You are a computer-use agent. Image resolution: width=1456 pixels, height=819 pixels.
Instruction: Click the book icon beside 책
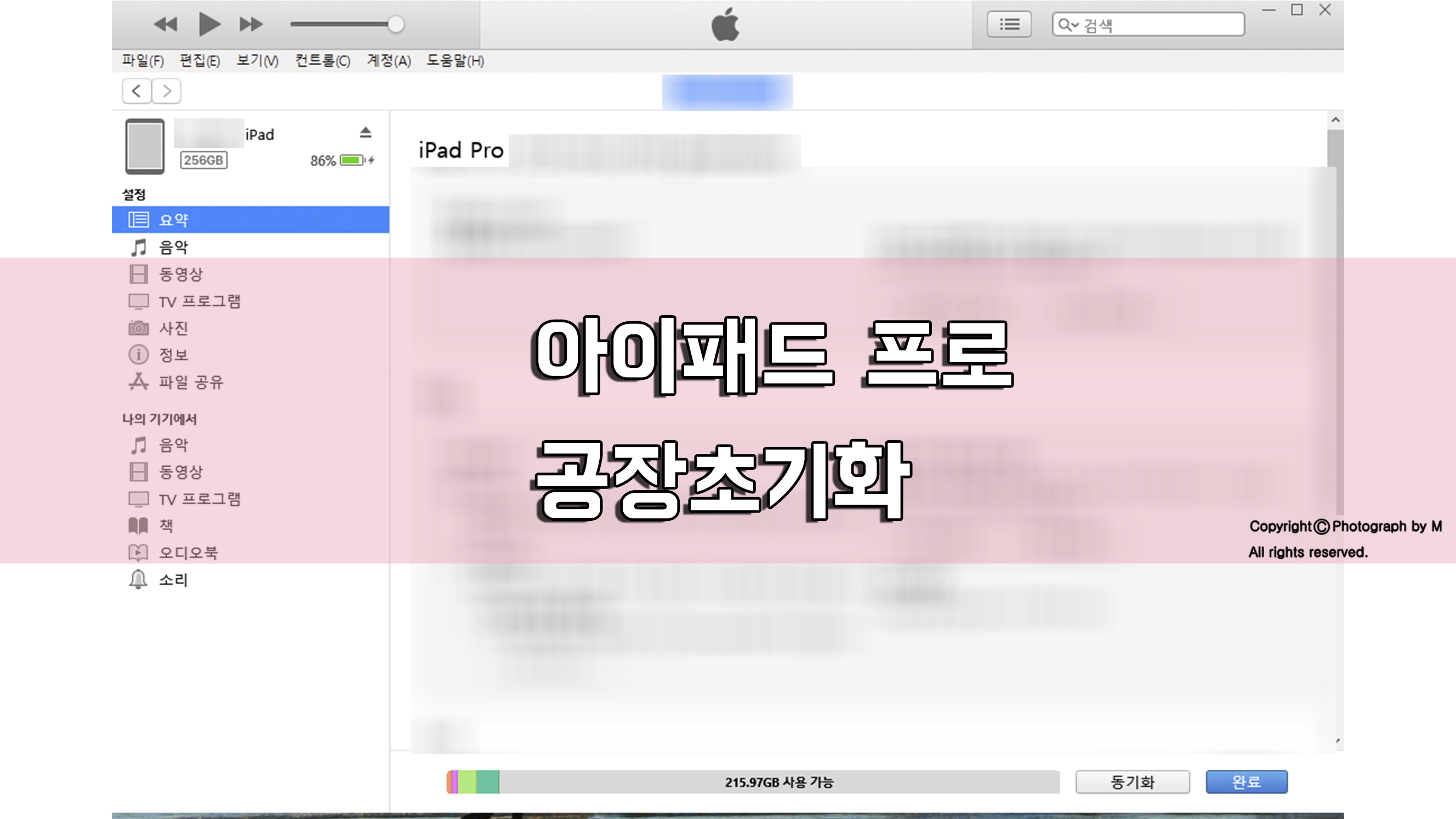[x=139, y=526]
